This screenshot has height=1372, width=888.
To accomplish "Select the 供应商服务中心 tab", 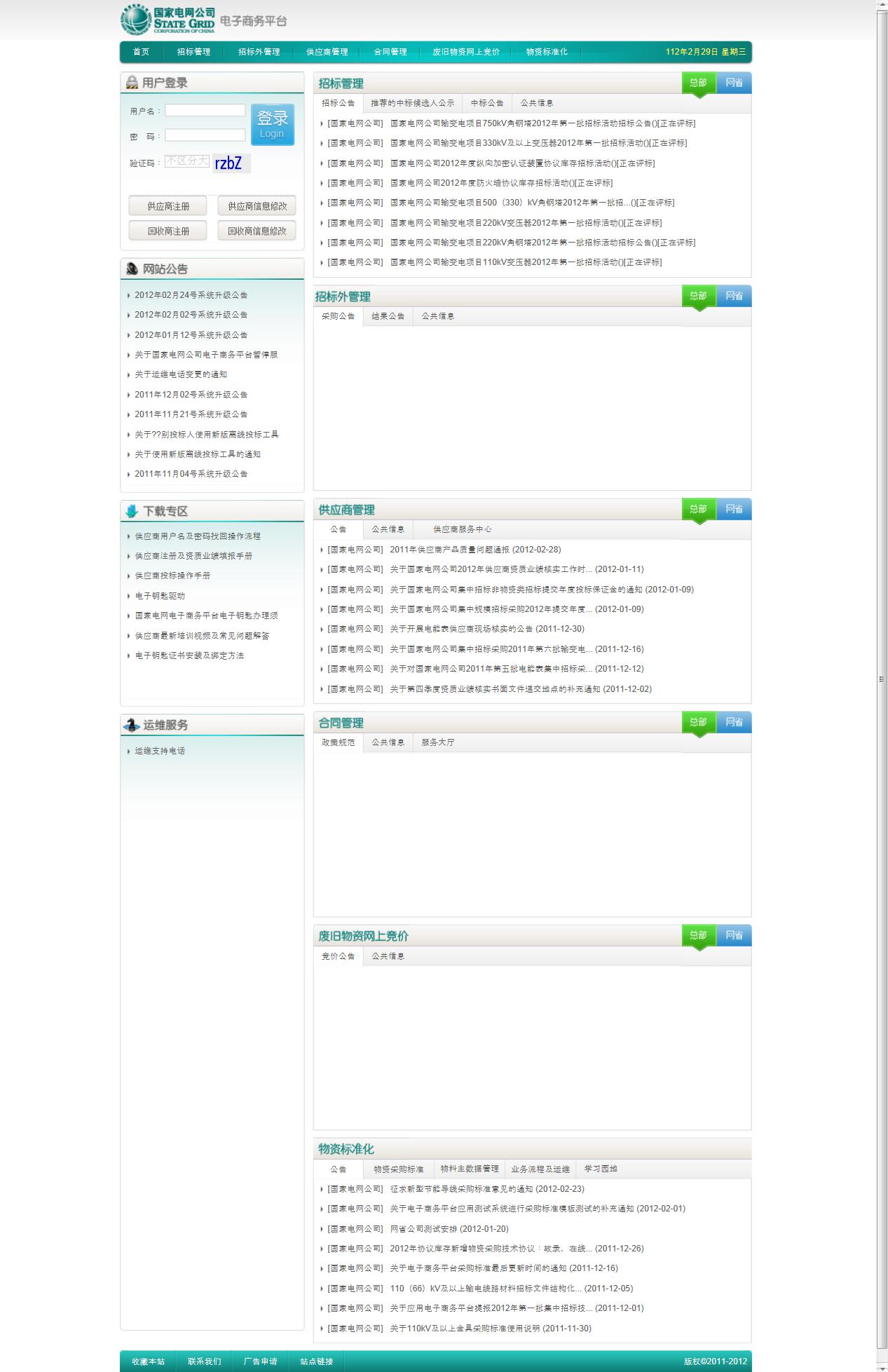I will point(462,529).
